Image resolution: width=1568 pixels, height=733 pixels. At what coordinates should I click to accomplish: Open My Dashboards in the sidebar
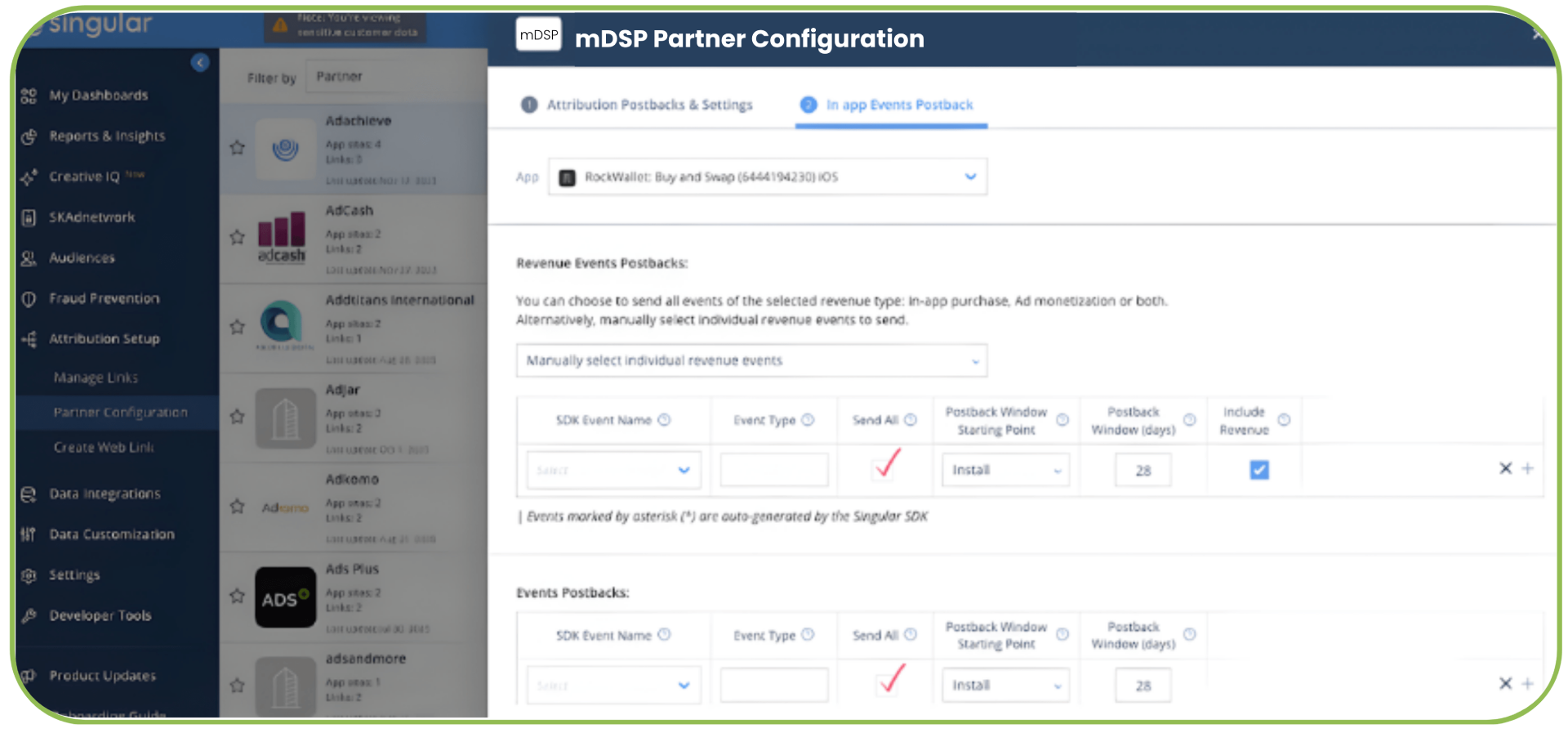point(98,96)
